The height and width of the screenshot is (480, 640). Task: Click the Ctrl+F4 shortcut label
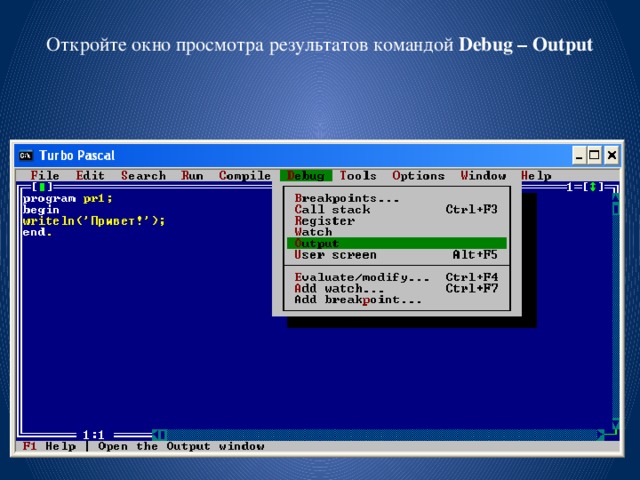pos(471,278)
